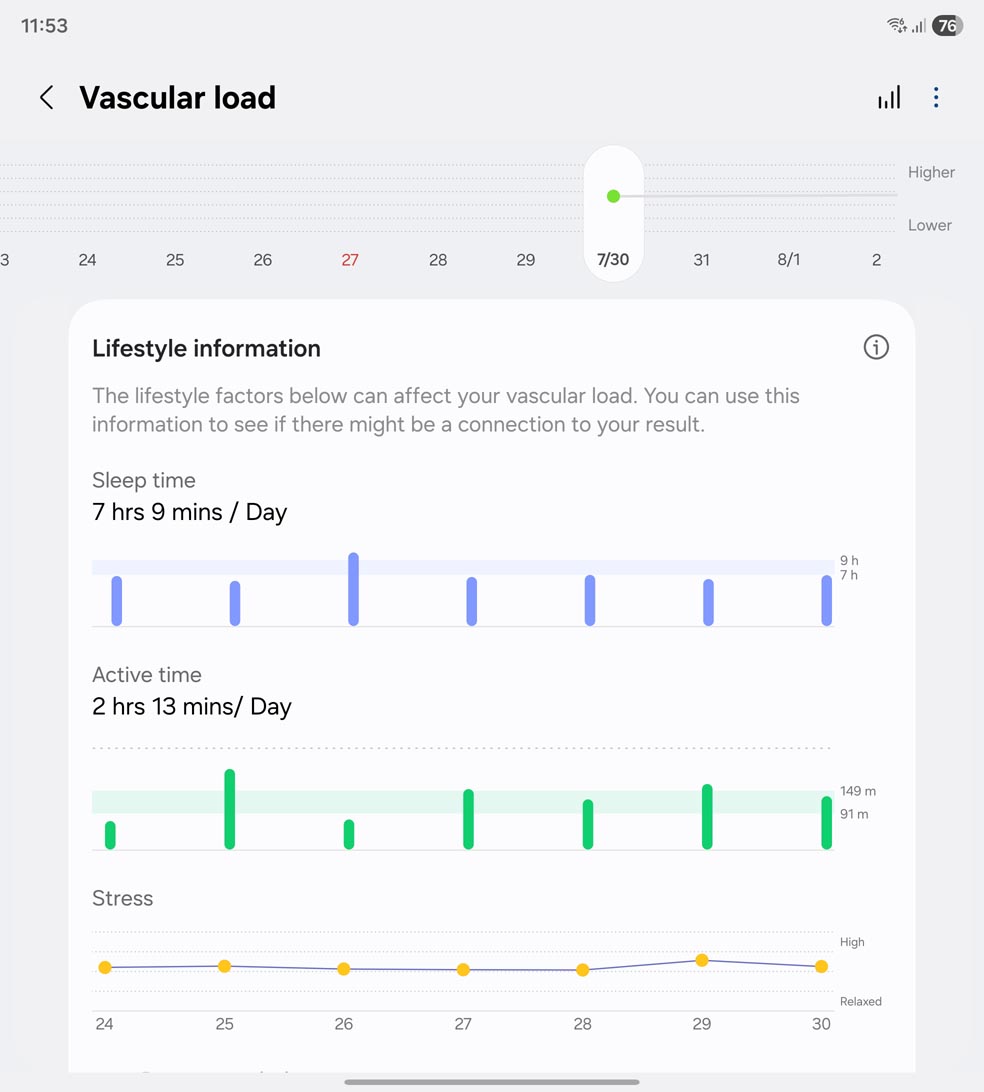Open the three-dot more options menu
The image size is (984, 1092).
[x=936, y=97]
